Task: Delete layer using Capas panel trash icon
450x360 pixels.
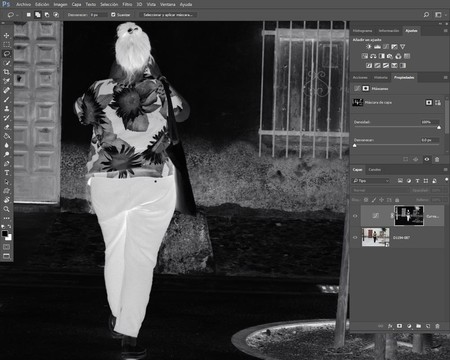Action: [x=438, y=326]
